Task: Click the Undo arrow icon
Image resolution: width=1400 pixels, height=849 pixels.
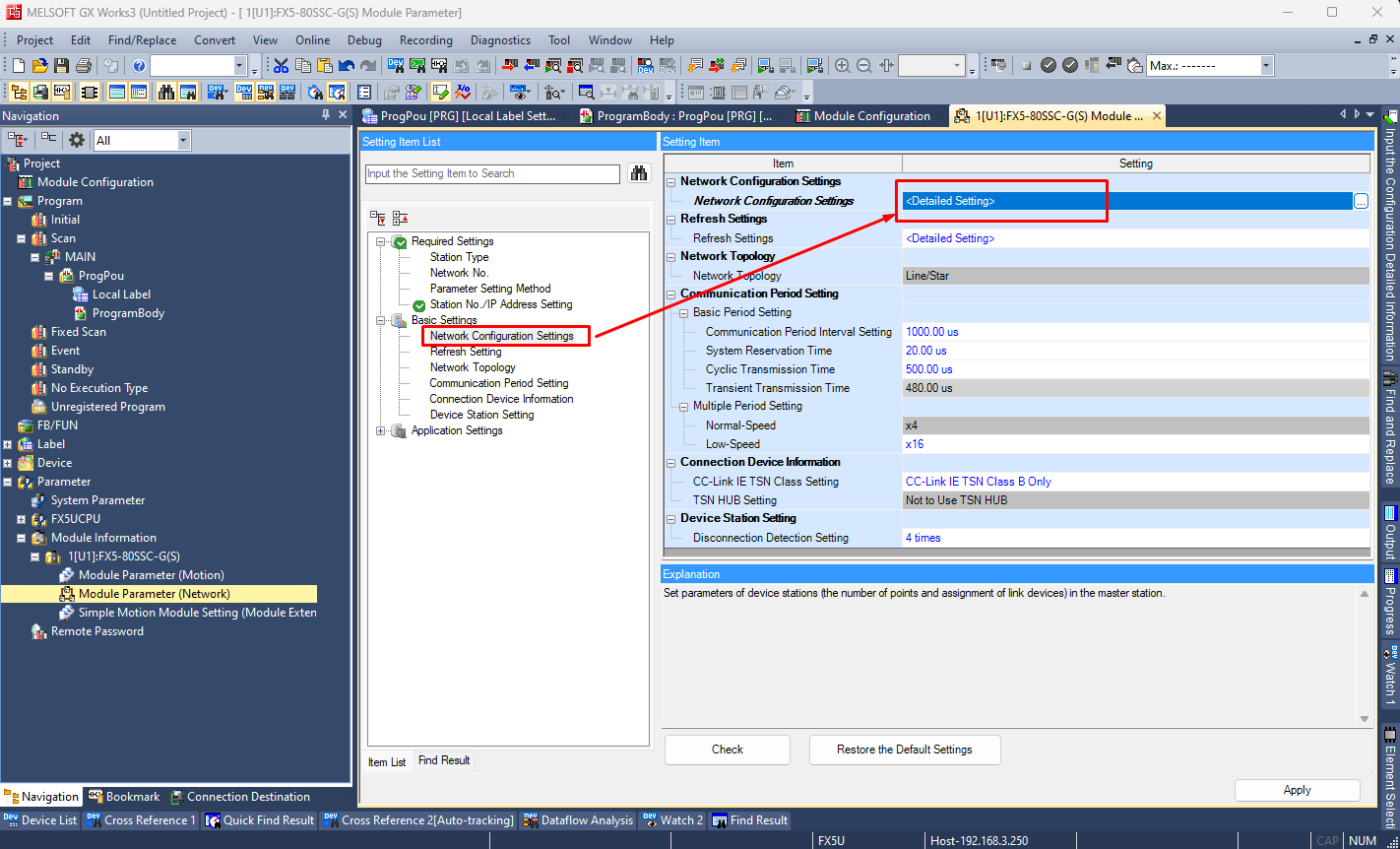Action: click(x=346, y=66)
